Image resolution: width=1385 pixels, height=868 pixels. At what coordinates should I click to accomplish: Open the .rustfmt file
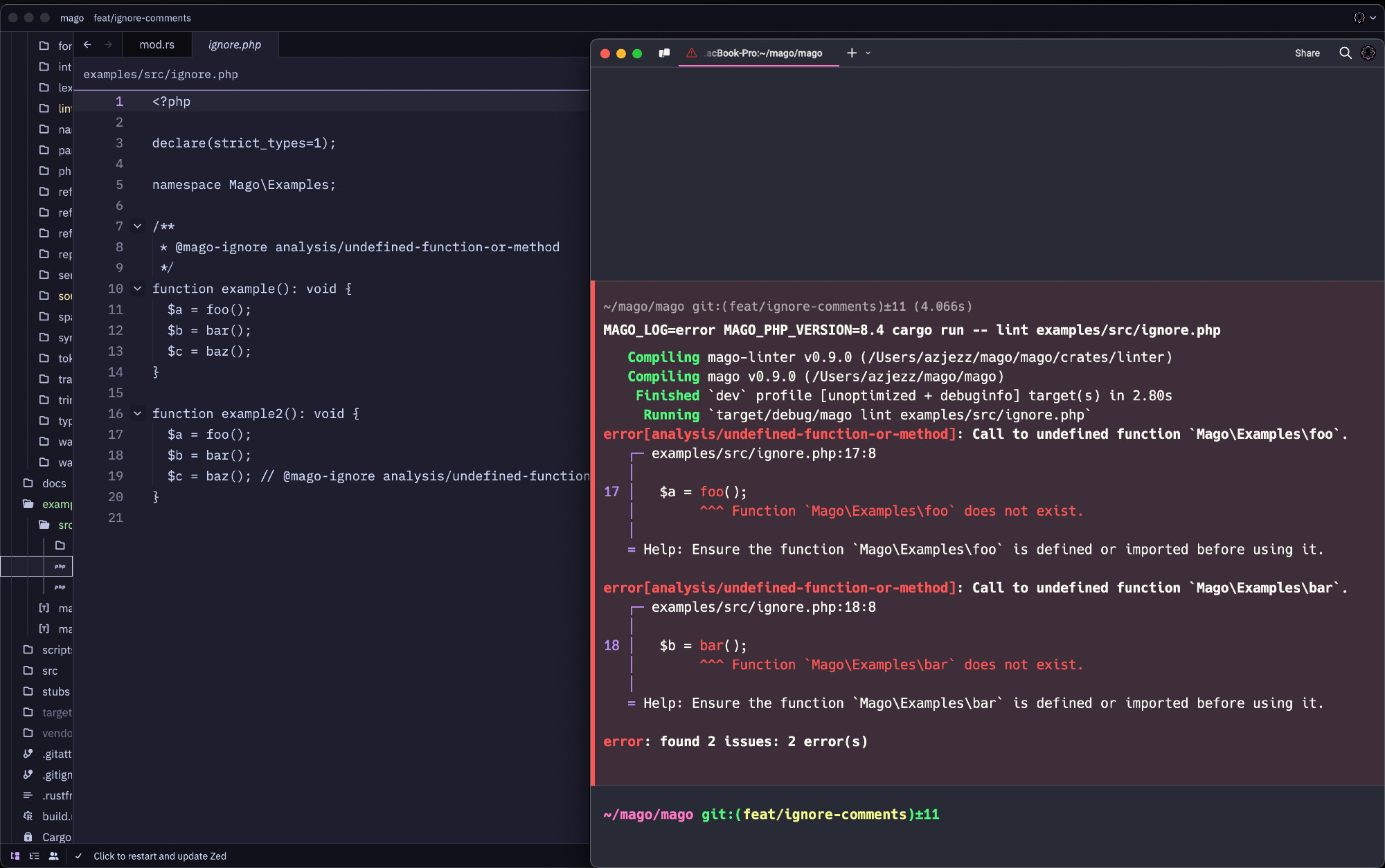(46, 795)
